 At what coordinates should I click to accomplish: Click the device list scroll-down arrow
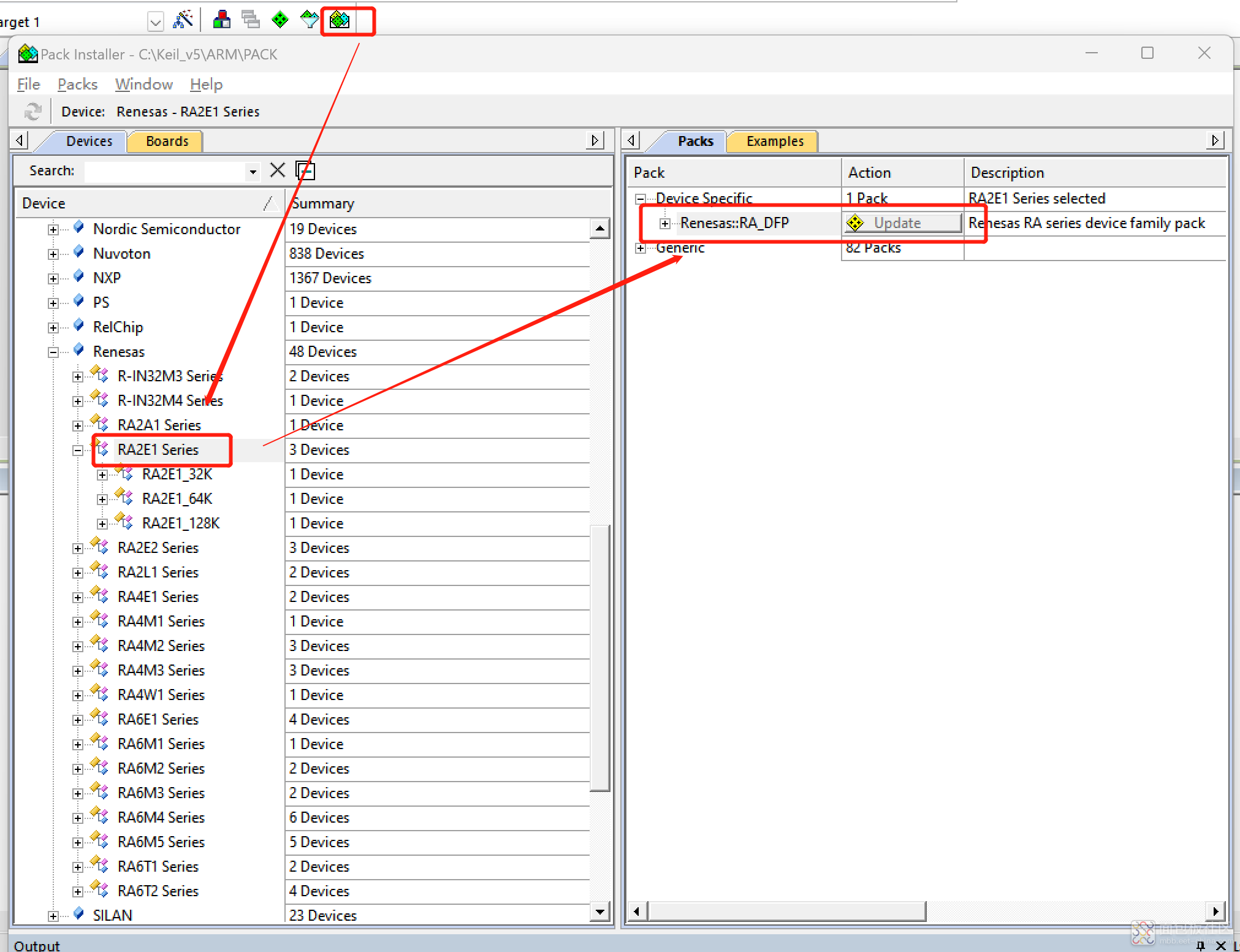(x=599, y=912)
